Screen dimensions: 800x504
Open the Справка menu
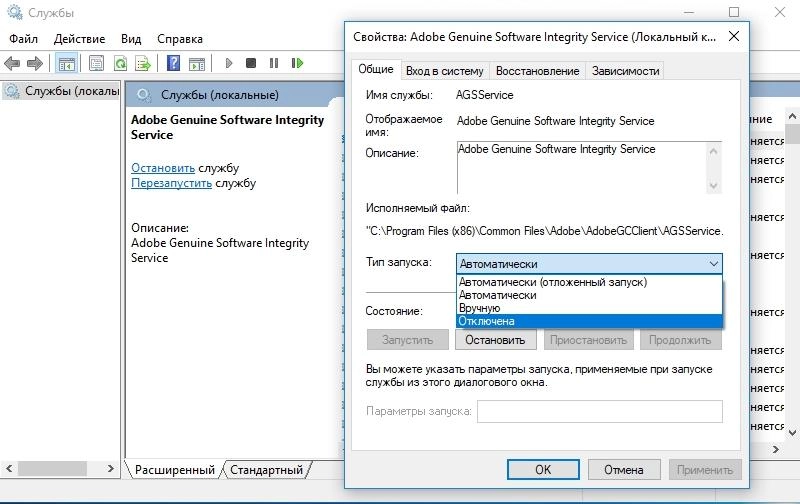pyautogui.click(x=180, y=39)
